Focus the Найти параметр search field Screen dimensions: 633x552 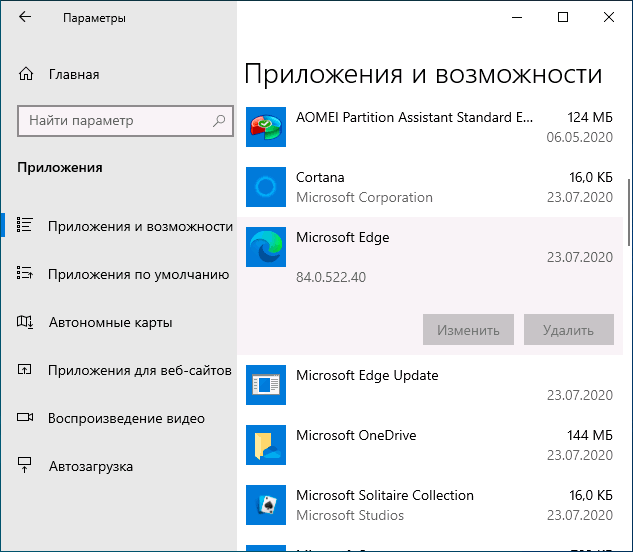click(125, 121)
